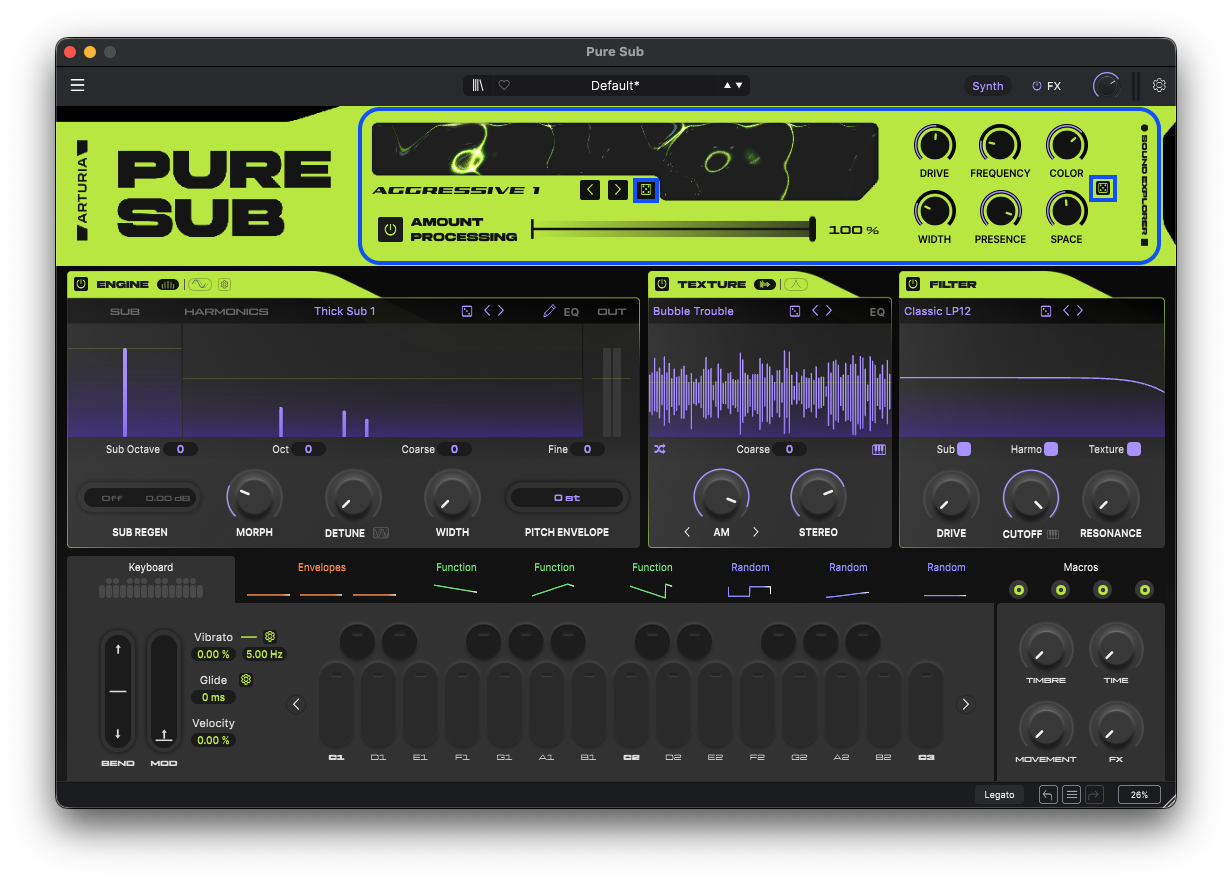Open the edit history list icon
This screenshot has width=1232, height=882.
1071,795
